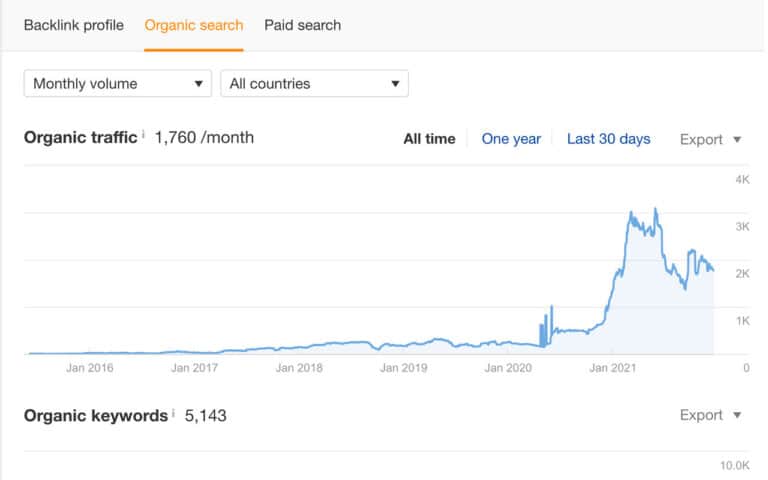Switch to the Backlink profile tab
Image resolution: width=768 pixels, height=480 pixels.
pyautogui.click(x=74, y=25)
